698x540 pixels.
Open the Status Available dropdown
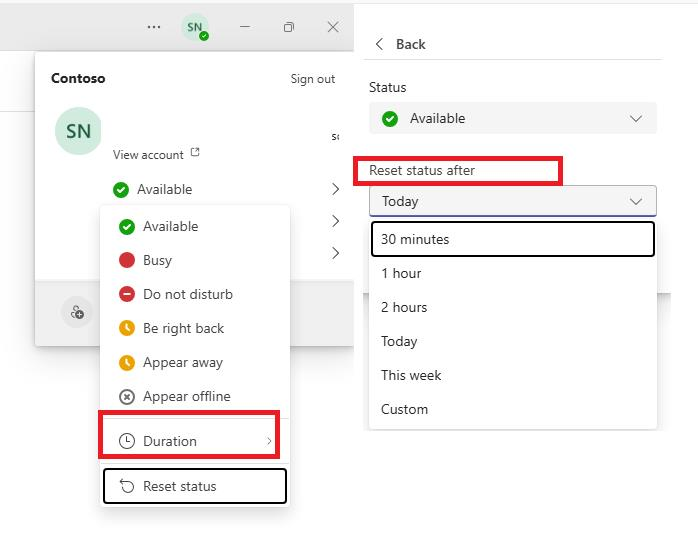click(x=513, y=118)
